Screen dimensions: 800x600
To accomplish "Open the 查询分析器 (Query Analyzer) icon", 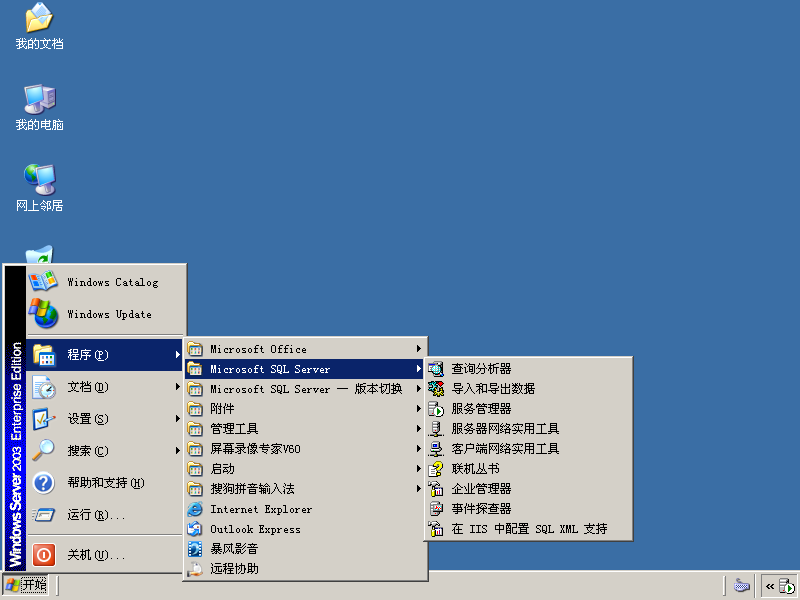I will tap(436, 369).
